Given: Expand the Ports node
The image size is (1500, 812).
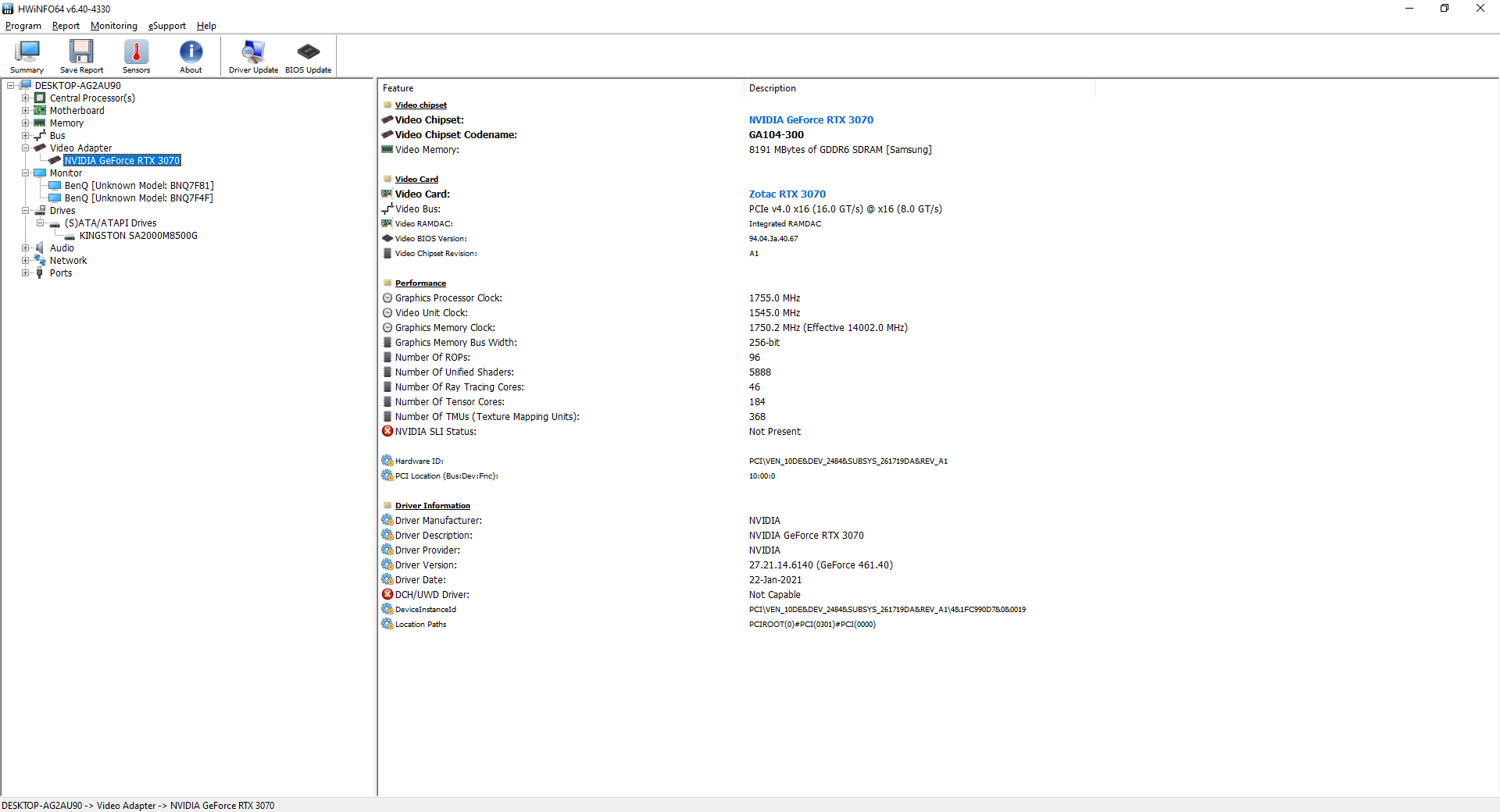Looking at the screenshot, I should point(26,272).
